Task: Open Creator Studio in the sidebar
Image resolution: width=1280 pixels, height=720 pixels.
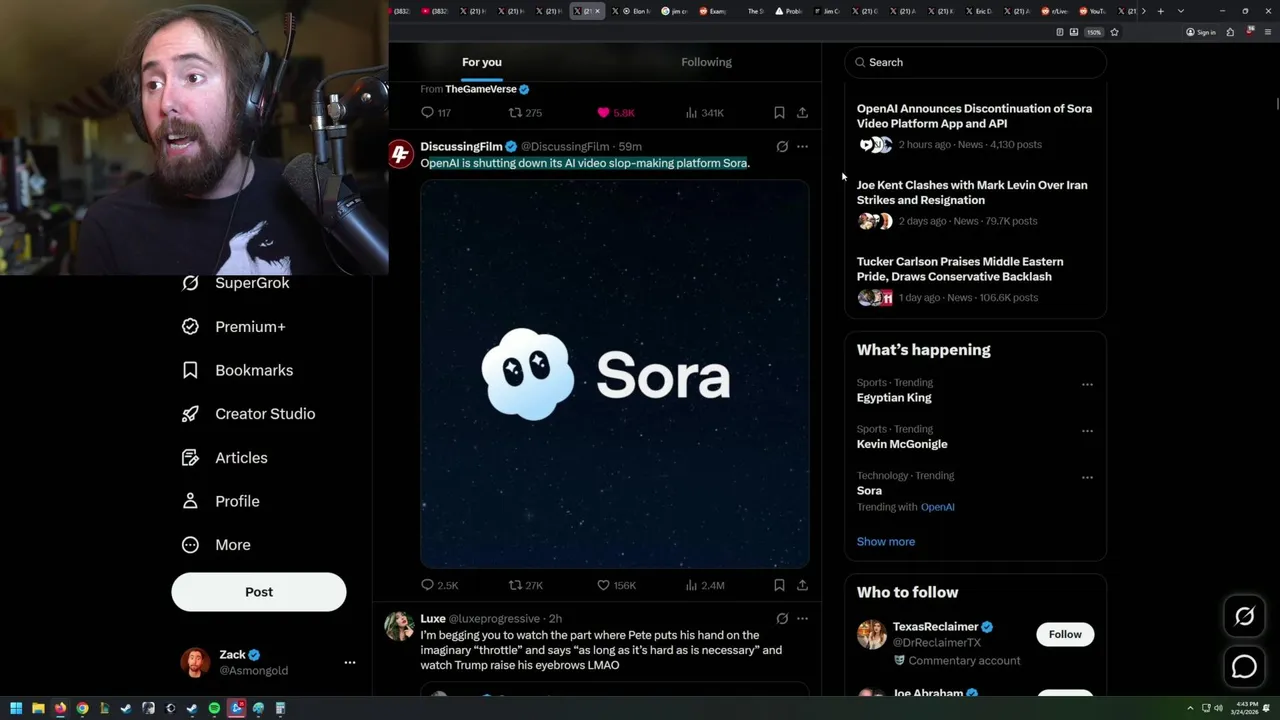Action: click(x=248, y=414)
